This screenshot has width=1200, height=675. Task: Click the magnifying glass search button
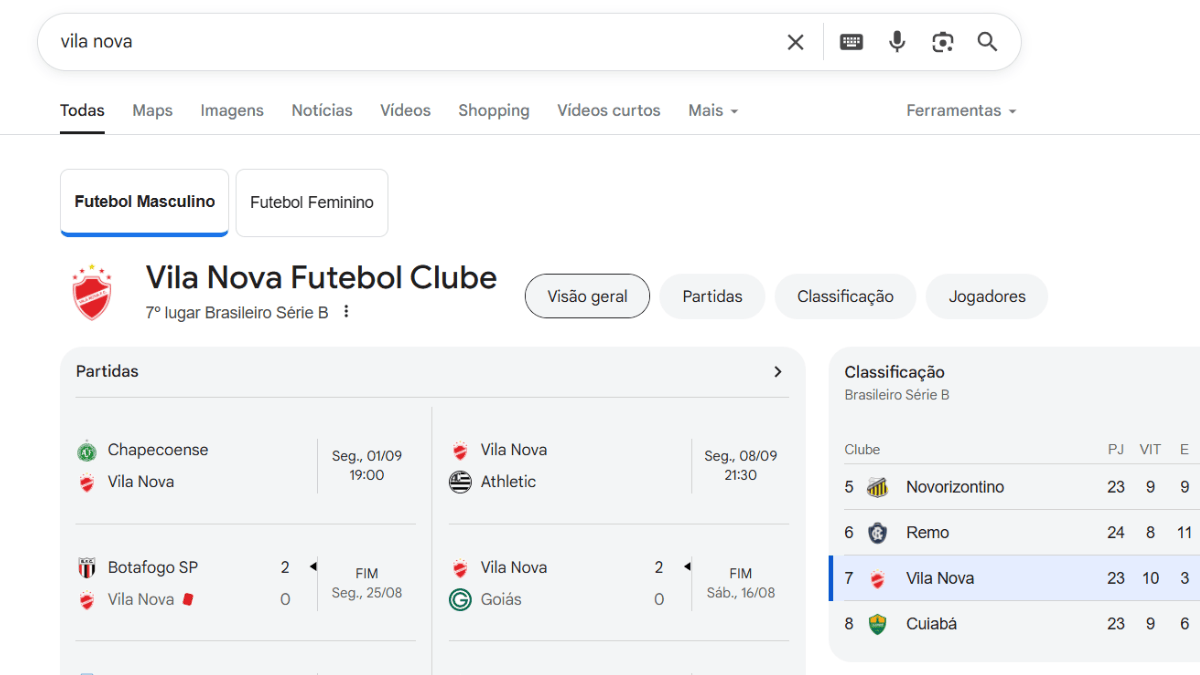pos(987,42)
